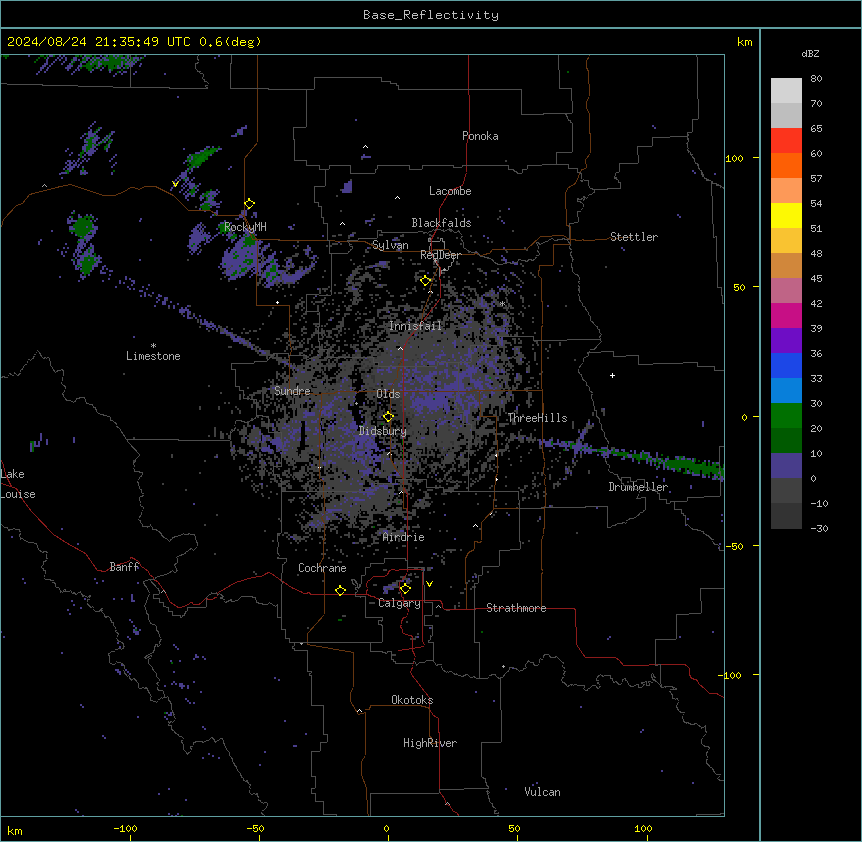This screenshot has height=842, width=862.
Task: Select the blue 33-36 dBZ legend swatch
Action: pyautogui.click(x=786, y=365)
